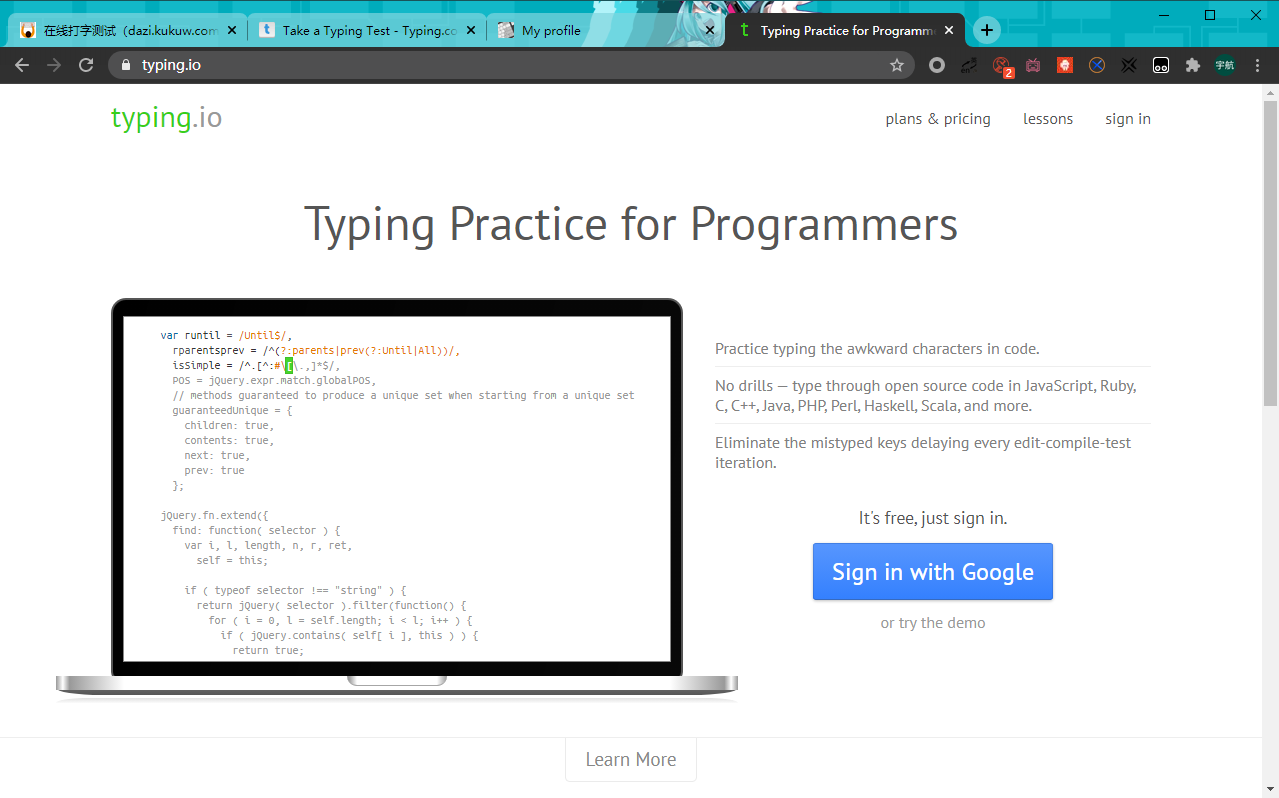Open Chrome's three-dot menu
The height and width of the screenshot is (798, 1279).
click(1258, 65)
